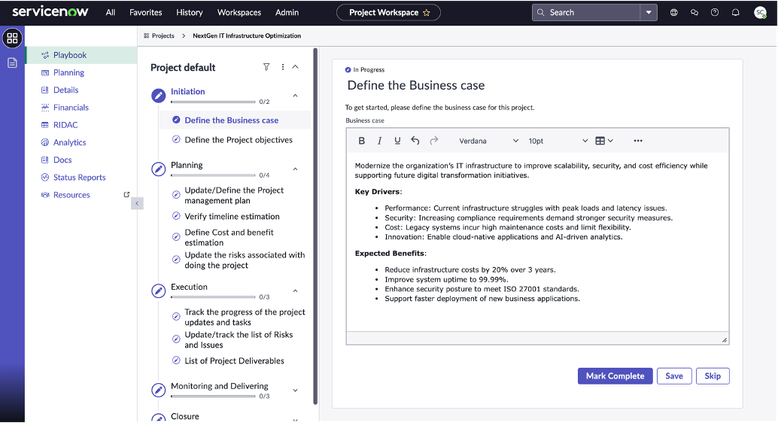The image size is (778, 423).
Task: Expand the Monitoring and Delivering section
Action: (x=295, y=390)
